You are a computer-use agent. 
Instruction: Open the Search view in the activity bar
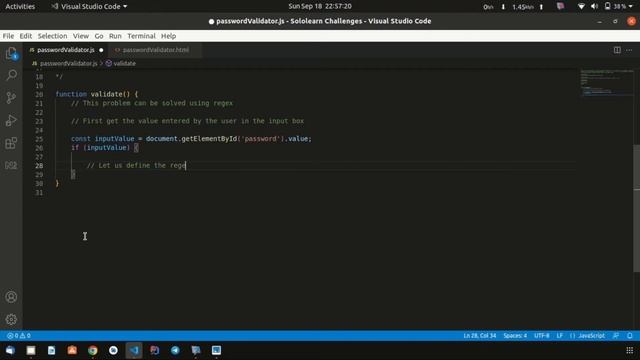[x=11, y=75]
